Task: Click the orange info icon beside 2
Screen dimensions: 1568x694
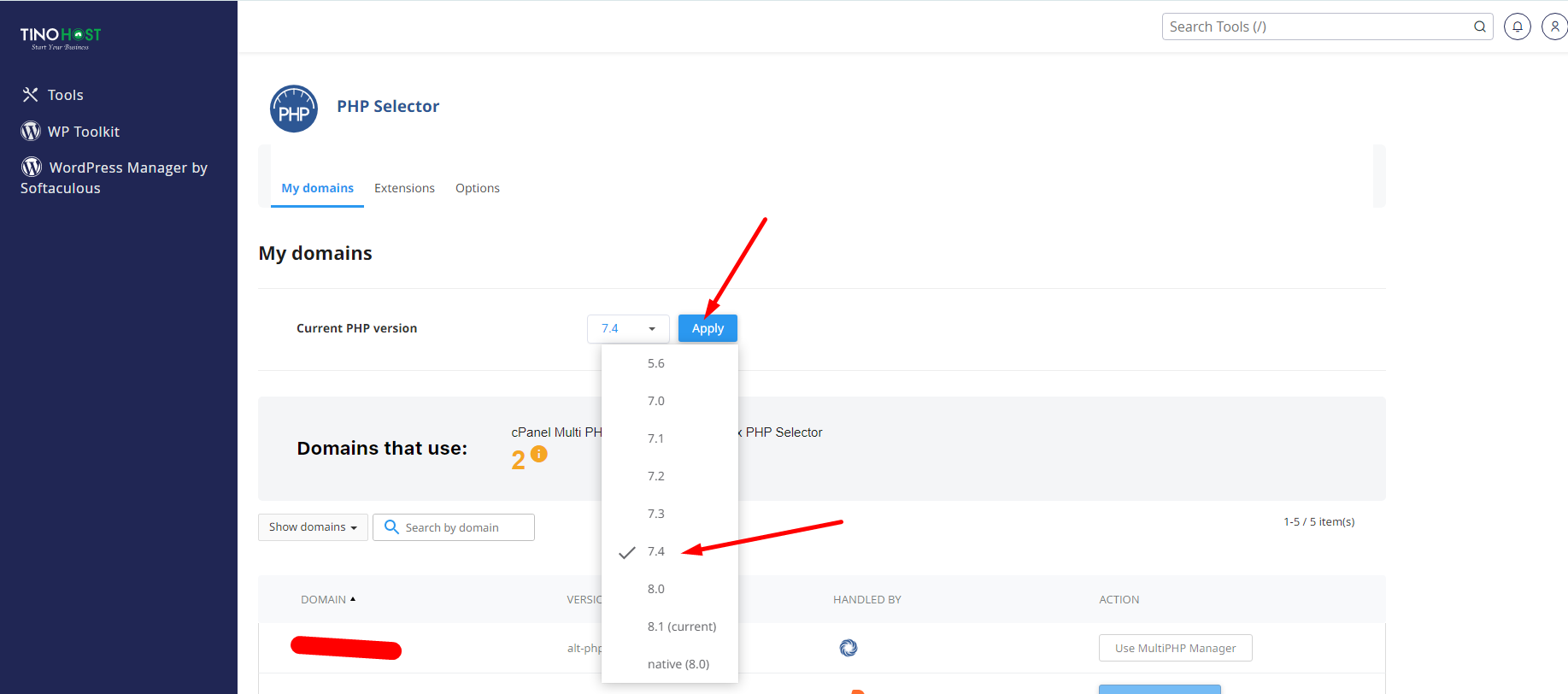Action: (x=538, y=454)
